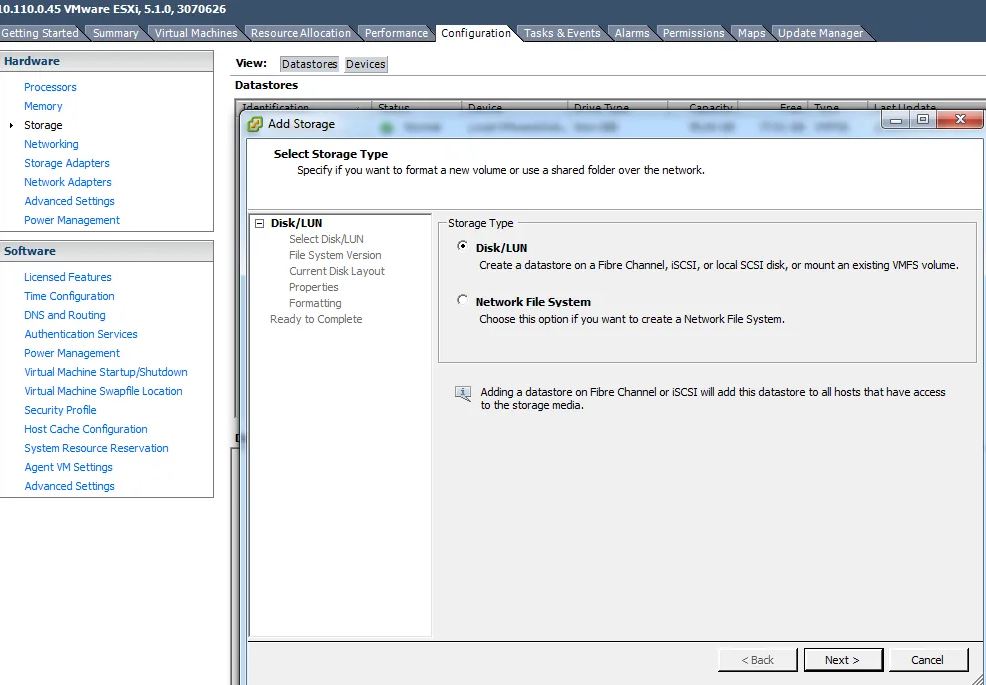The image size is (986, 685).
Task: Click the Add Storage dialog title icon
Action: tap(255, 124)
